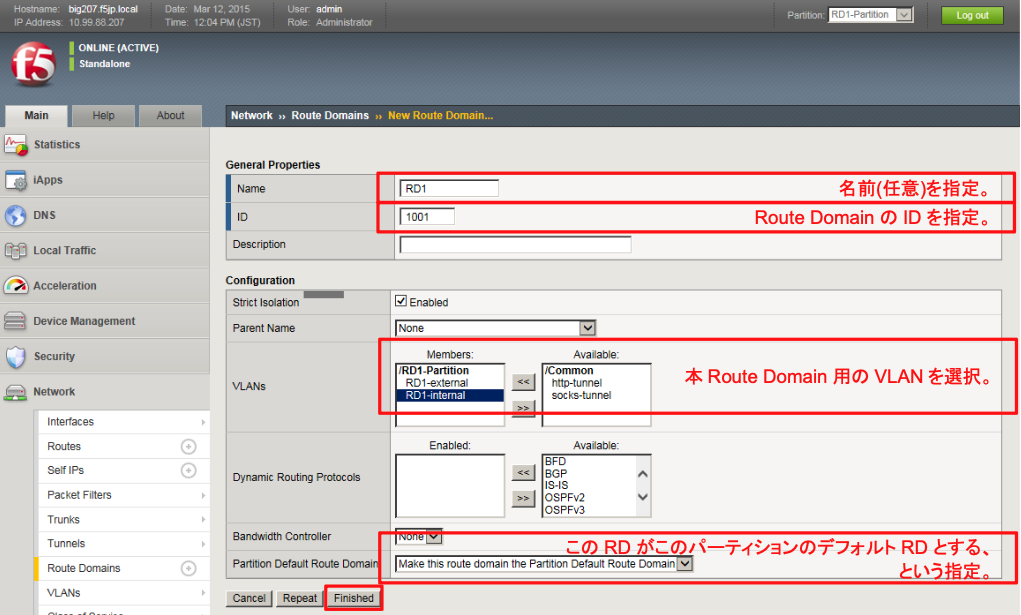The width and height of the screenshot is (1021, 615).
Task: Click Route Domains breadcrumb link
Action: point(329,115)
